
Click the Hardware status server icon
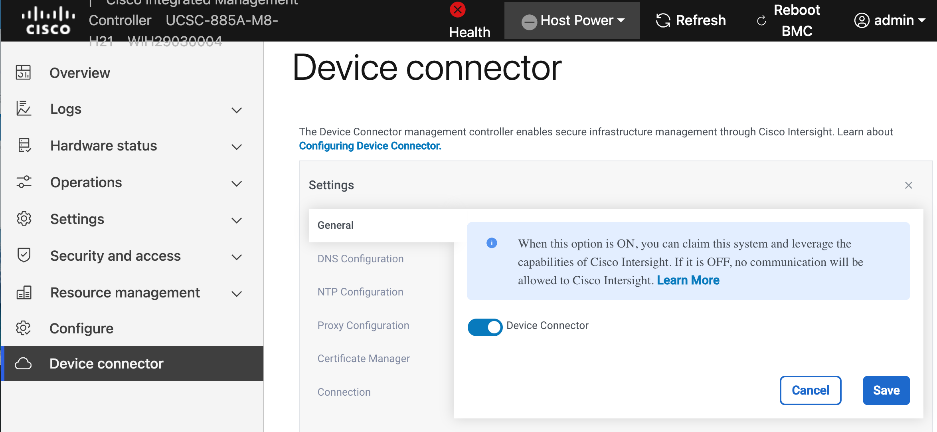tap(23, 146)
